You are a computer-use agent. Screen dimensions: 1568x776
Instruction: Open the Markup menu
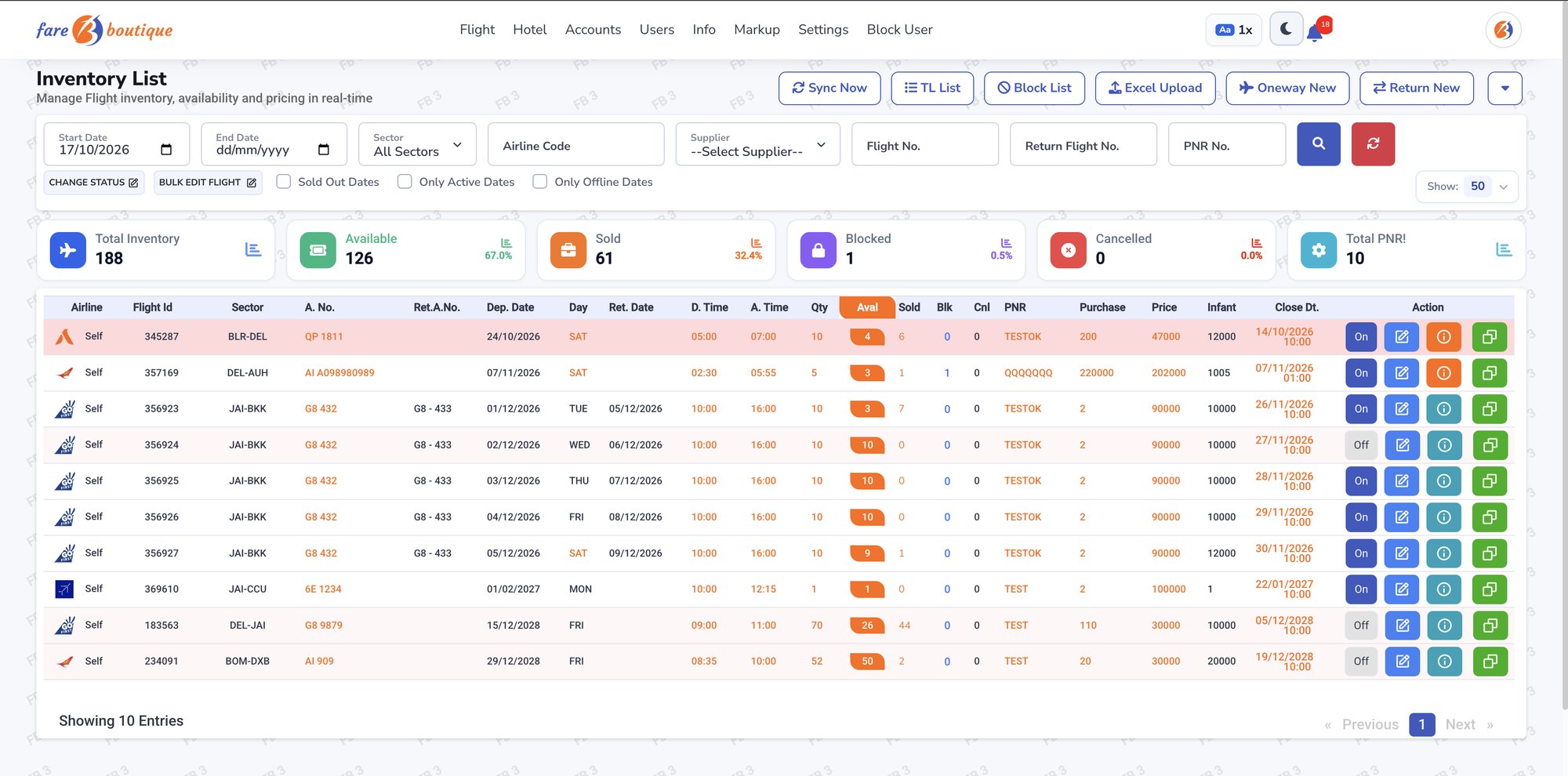[757, 30]
